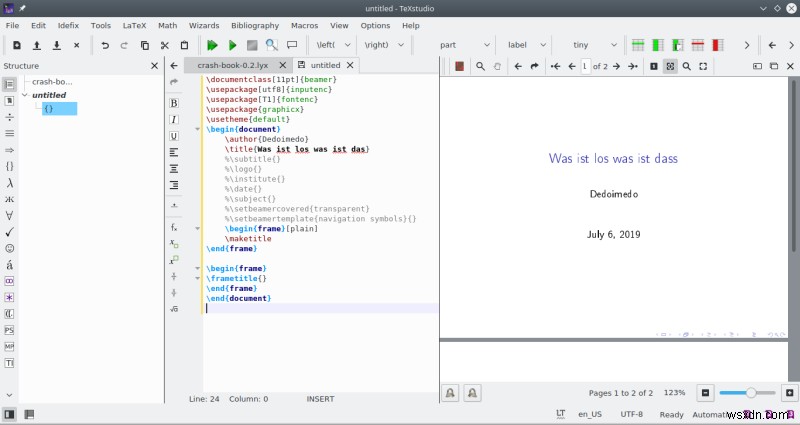Viewport: 800px width, 425px height.
Task: Toggle the underline formatting button
Action: tap(174, 135)
